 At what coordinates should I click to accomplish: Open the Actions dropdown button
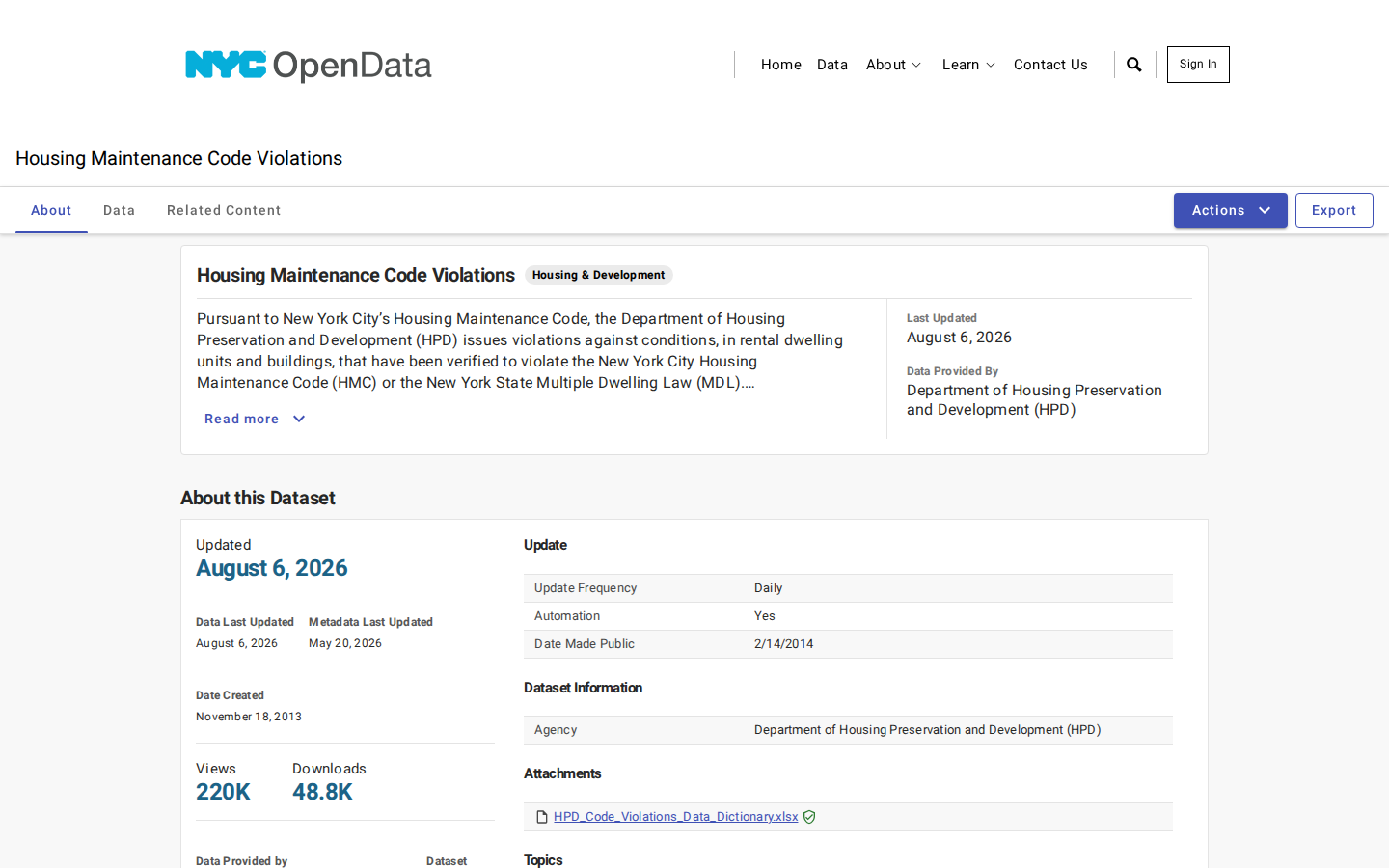coord(1230,210)
